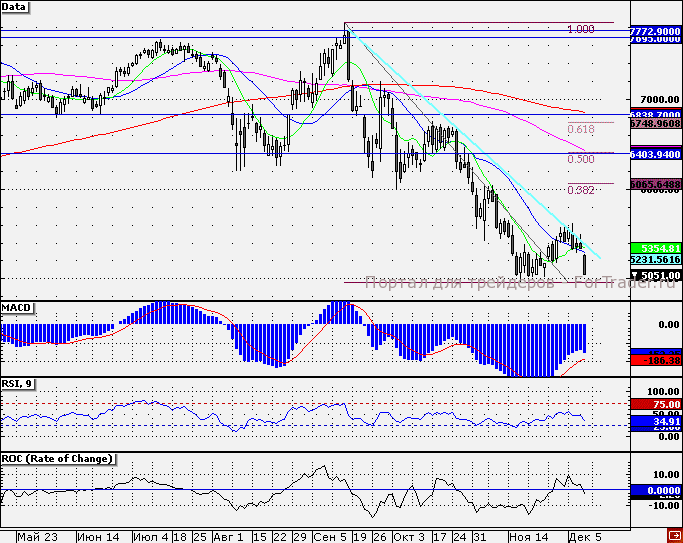Click the green 5354.81 price tag
683x543 pixels.
point(655,247)
